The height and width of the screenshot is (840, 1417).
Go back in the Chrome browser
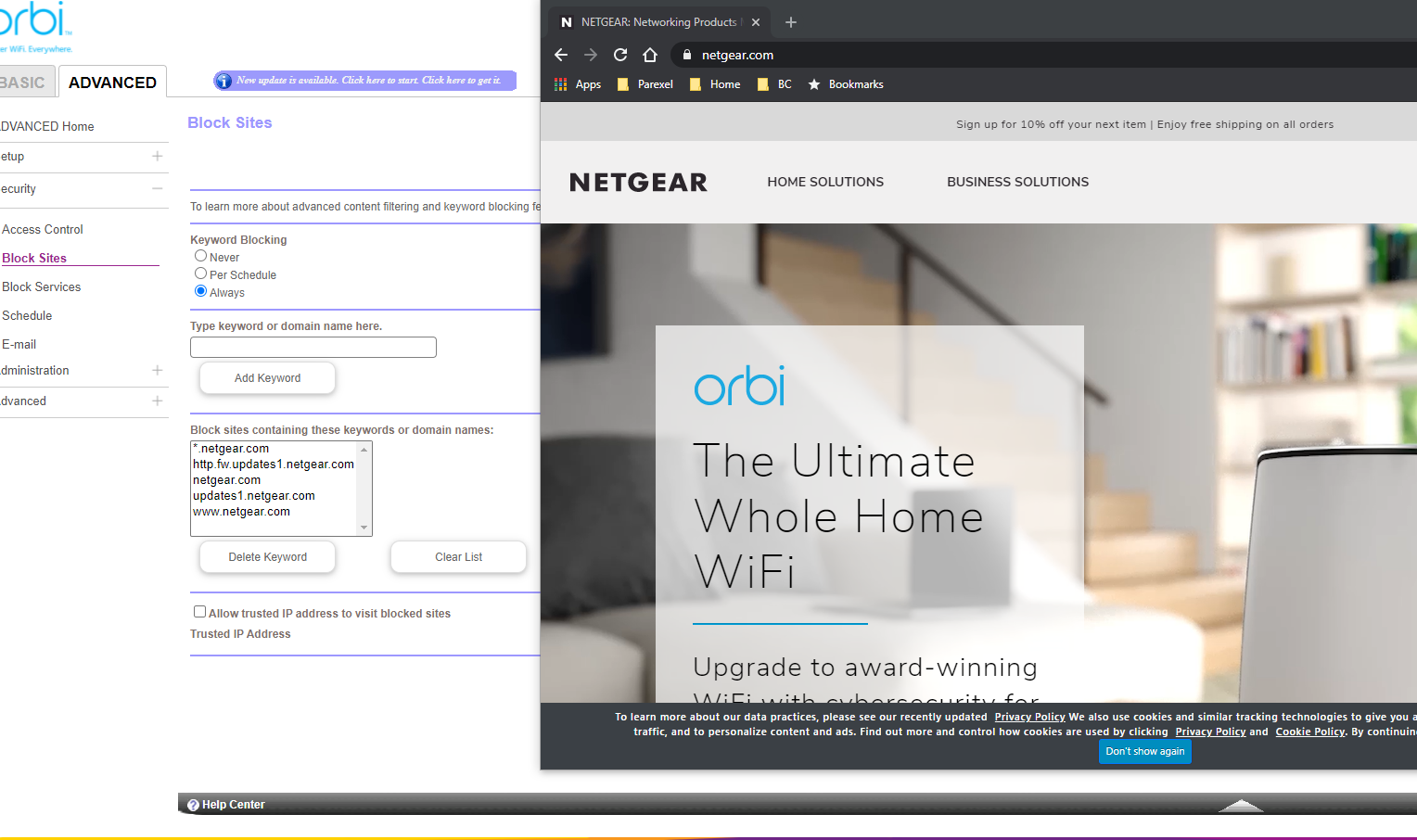coord(560,55)
